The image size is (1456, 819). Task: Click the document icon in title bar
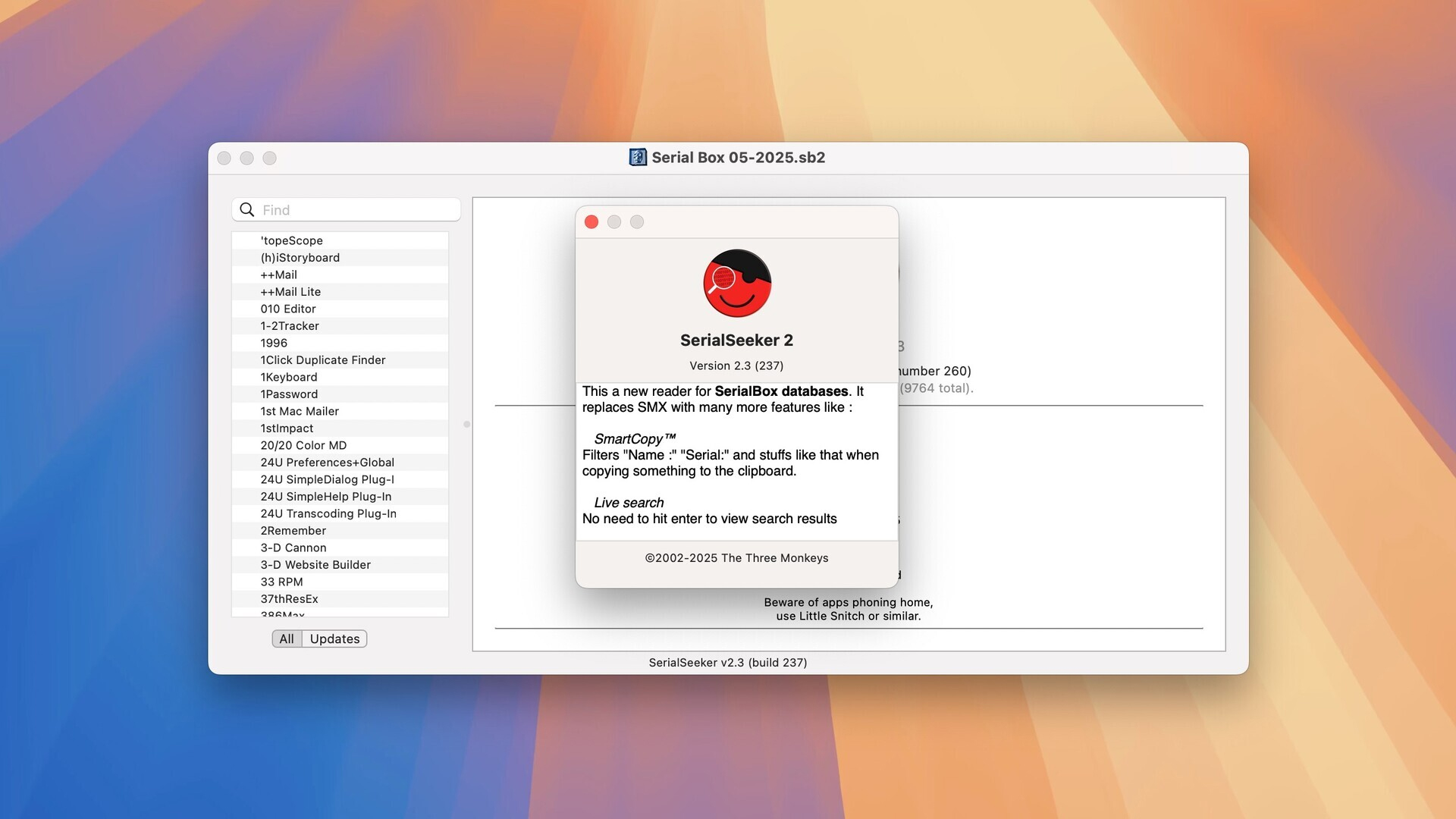pos(638,157)
